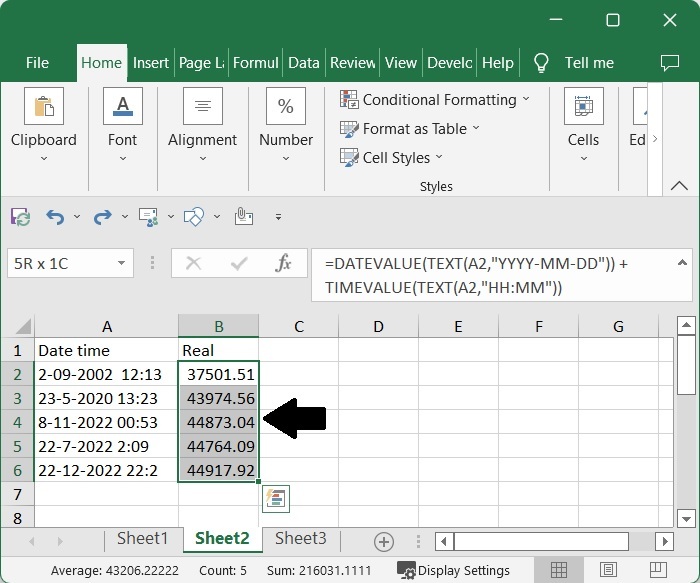Collapse the formula bar

(x=682, y=263)
